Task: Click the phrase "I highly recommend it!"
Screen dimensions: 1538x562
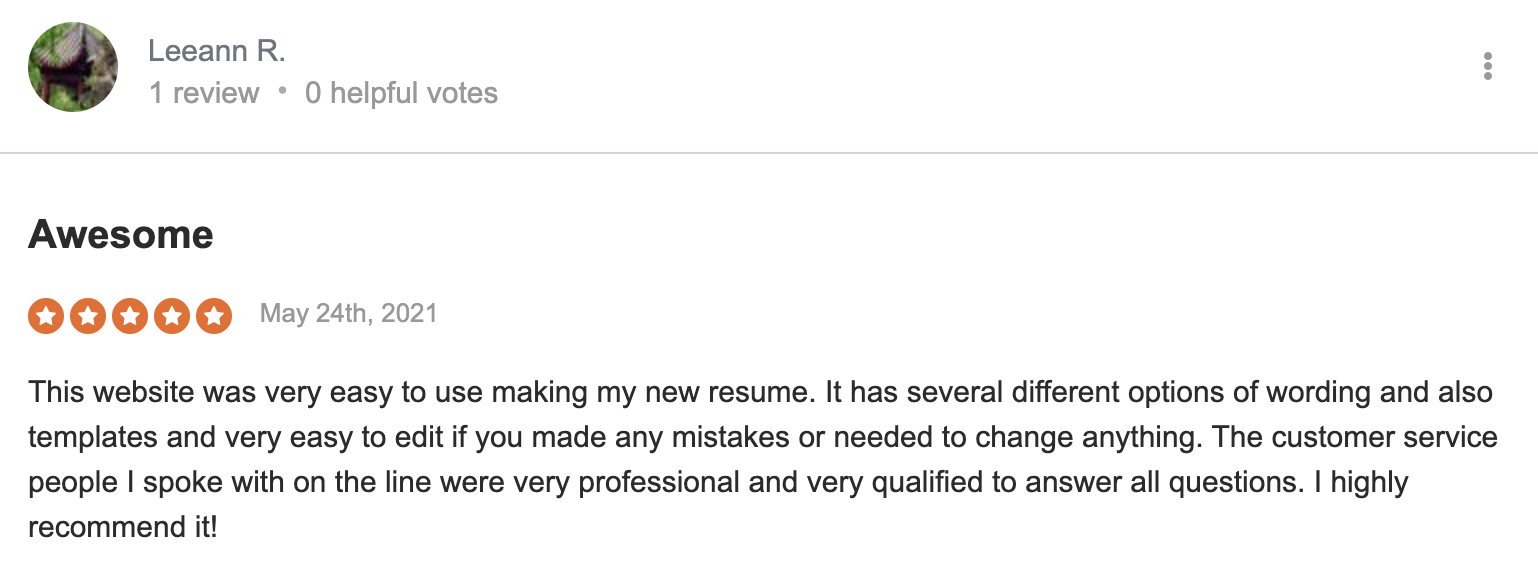Action: click(x=717, y=505)
